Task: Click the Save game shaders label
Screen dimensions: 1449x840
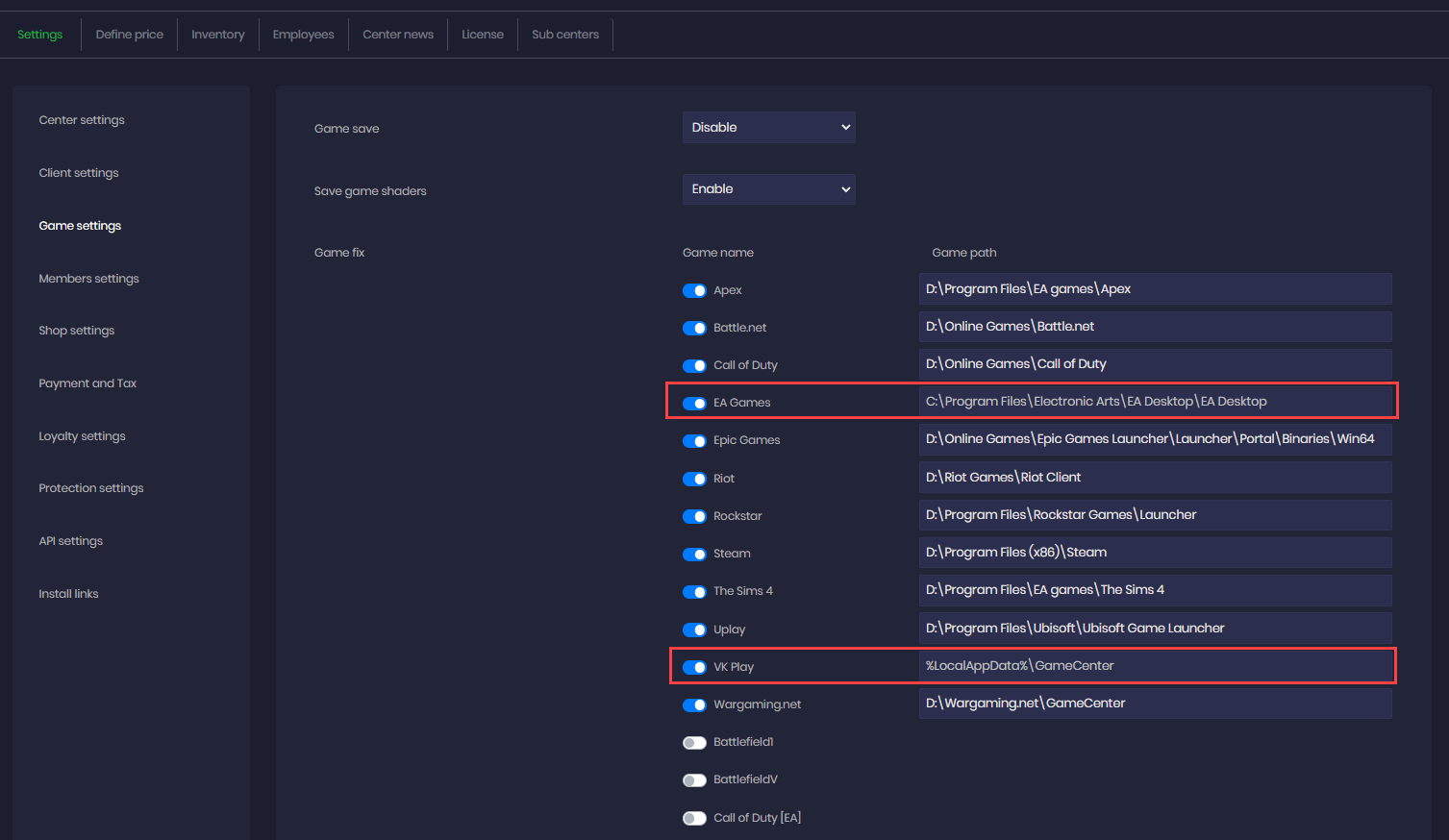Action: pos(370,191)
